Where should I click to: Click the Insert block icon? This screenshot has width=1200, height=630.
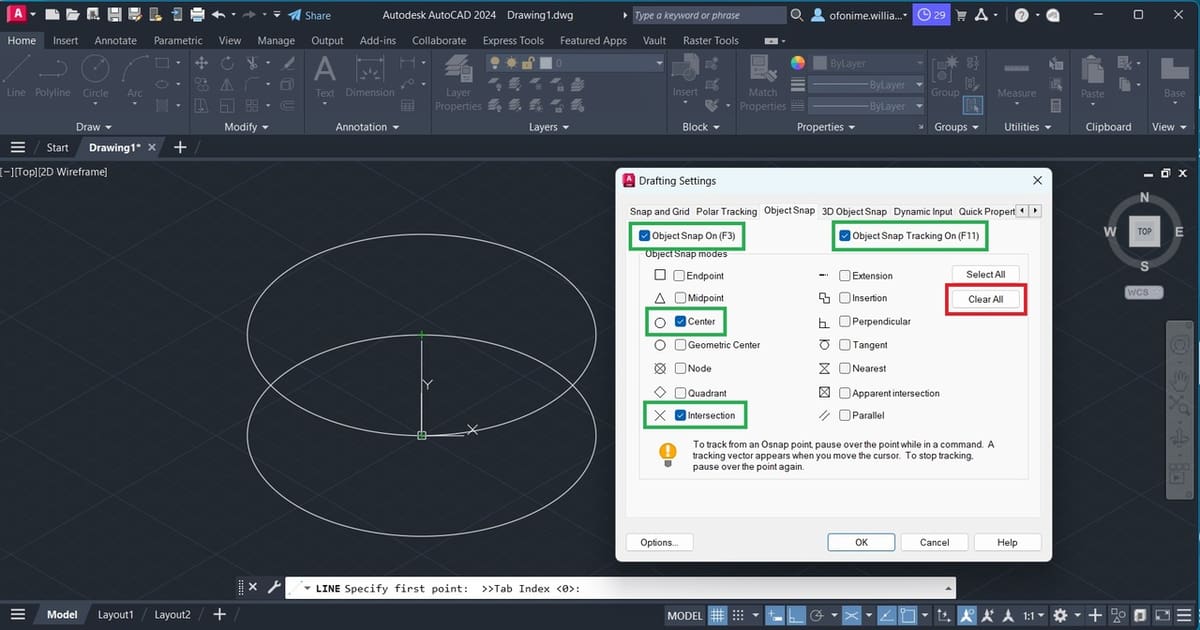(685, 75)
